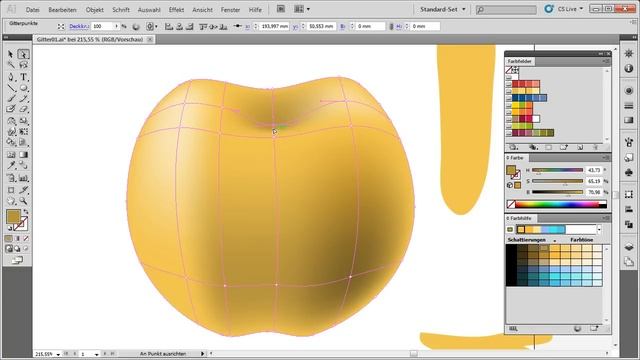This screenshot has height=360, width=640.
Task: Open the opacity value dropdown arrow
Action: [x=116, y=27]
